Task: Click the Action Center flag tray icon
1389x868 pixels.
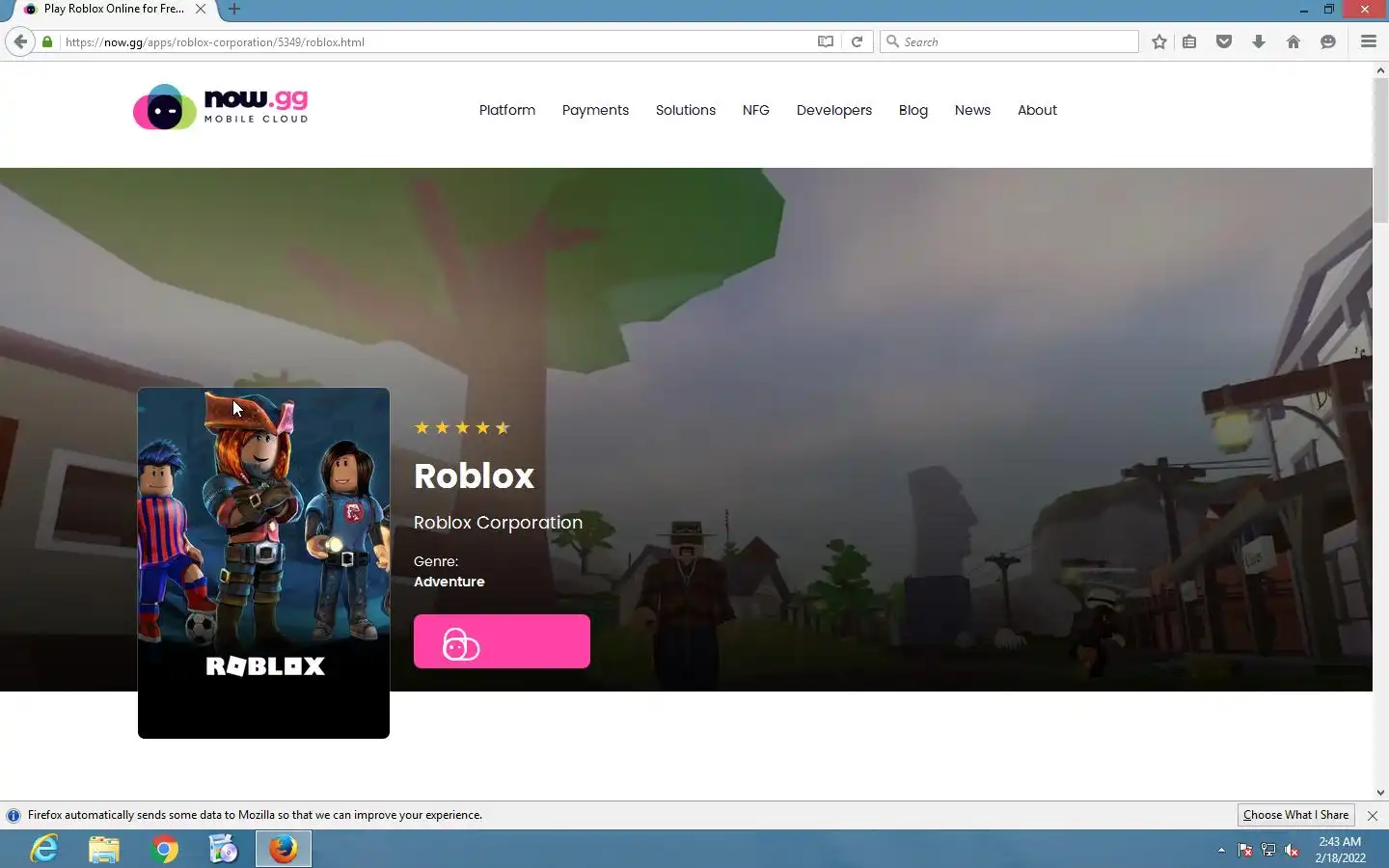Action: (1245, 850)
